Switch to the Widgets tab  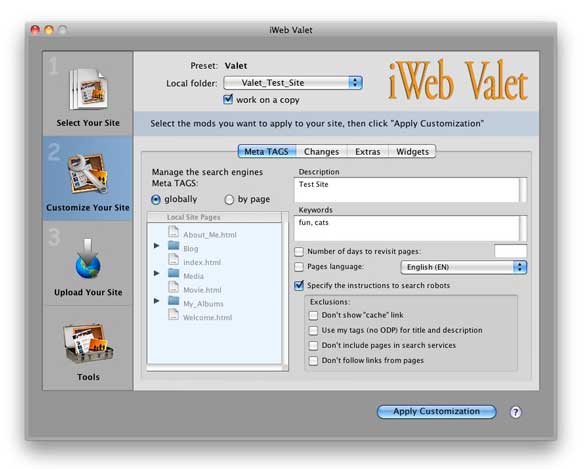pyautogui.click(x=412, y=151)
